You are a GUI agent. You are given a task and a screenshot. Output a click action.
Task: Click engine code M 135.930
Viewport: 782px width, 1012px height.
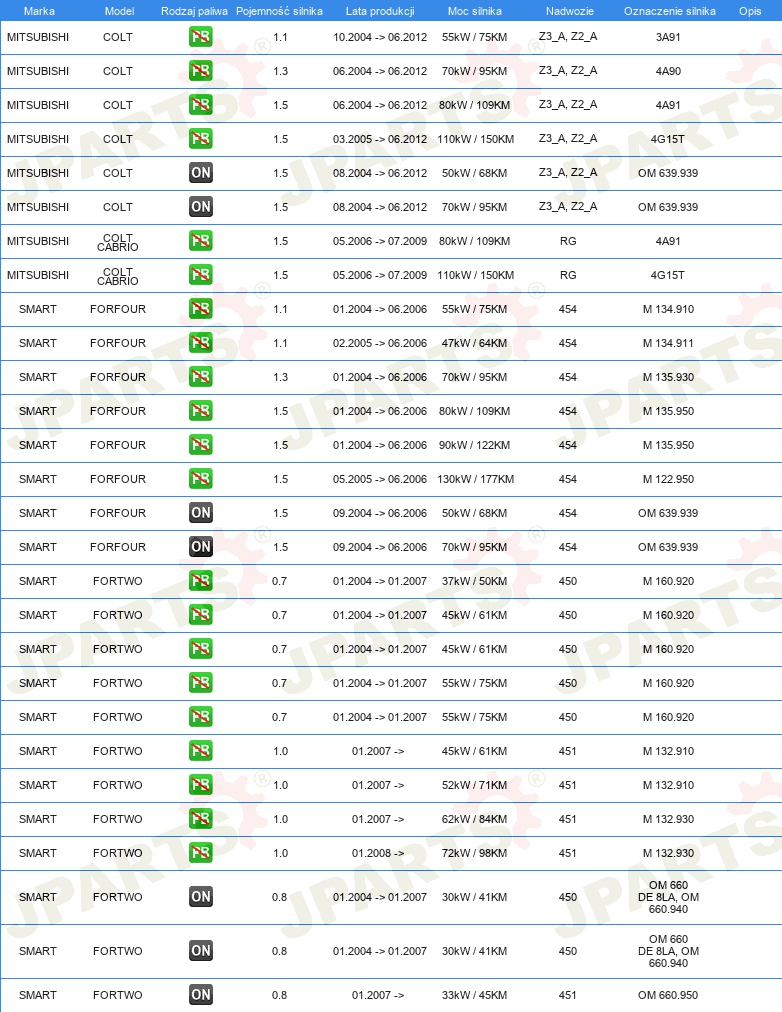click(x=668, y=377)
